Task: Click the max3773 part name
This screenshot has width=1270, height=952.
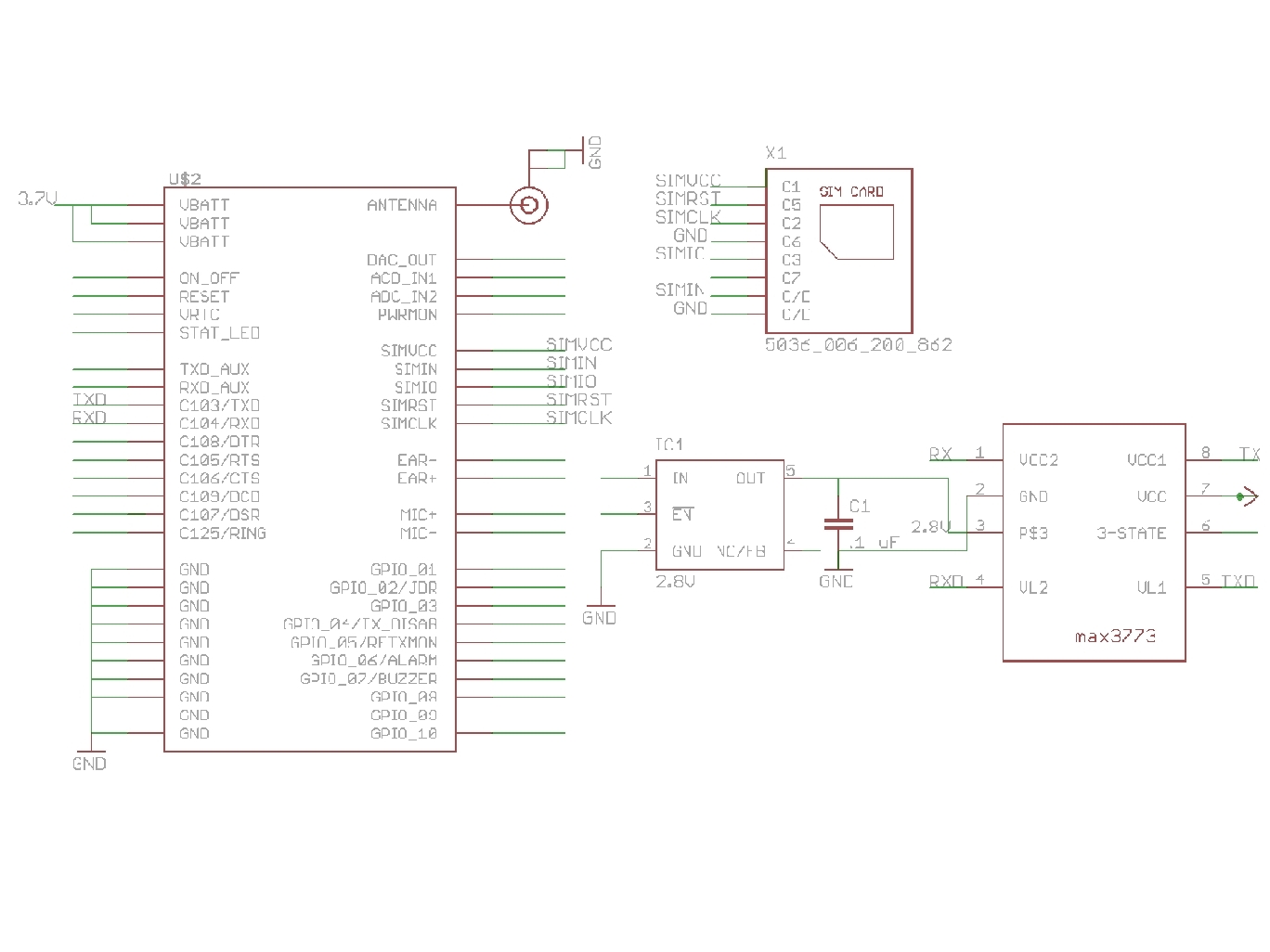Action: (x=1115, y=637)
